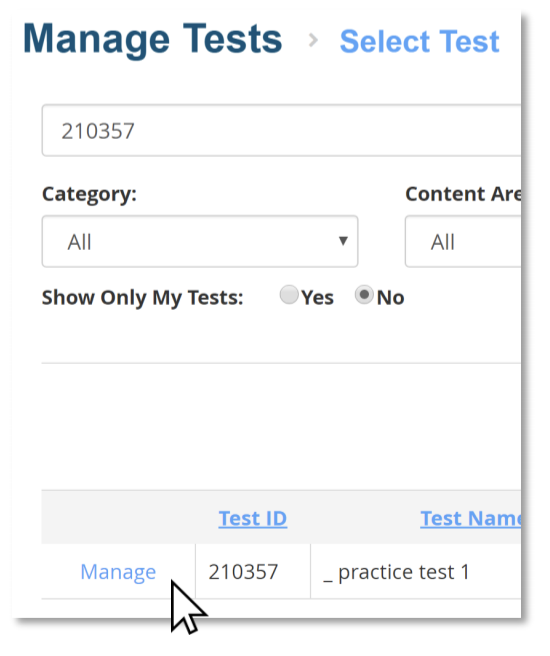Focus the search field containing 210357
Screen dimensions: 550x656
pyautogui.click(x=281, y=131)
